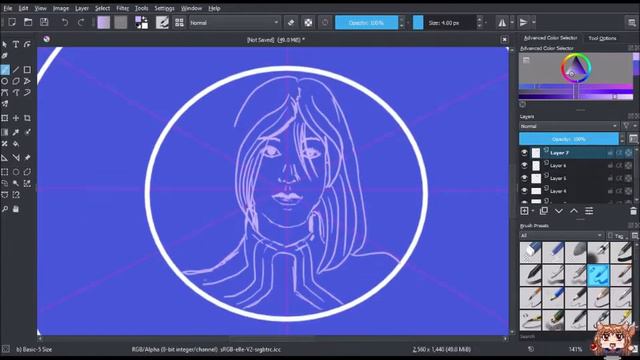Open the brush presets tag All dropdown
Screen dimensions: 640x360
[x=561, y=236]
